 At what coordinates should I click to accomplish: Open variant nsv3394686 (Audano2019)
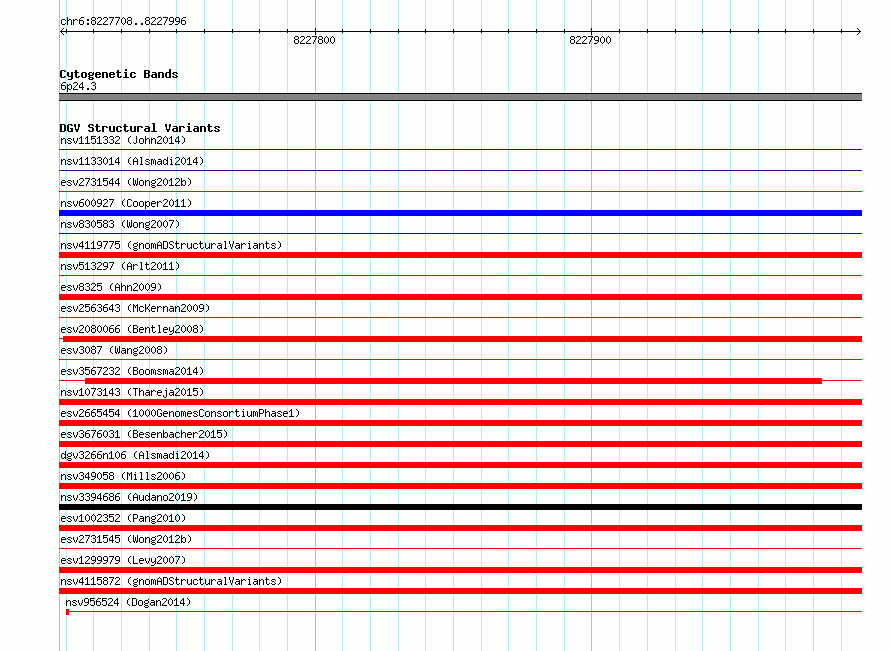(129, 497)
